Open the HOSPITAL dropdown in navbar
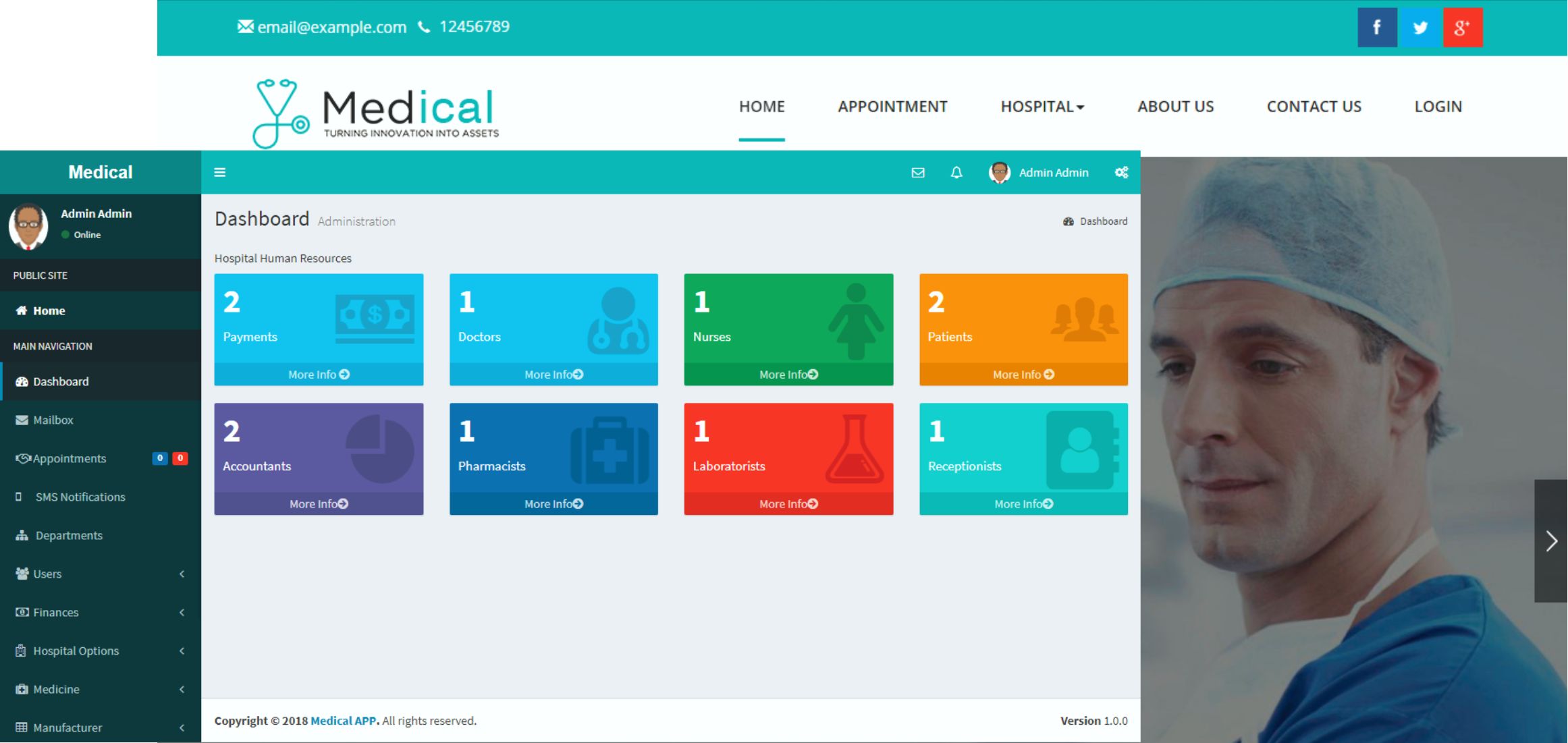 pyautogui.click(x=1042, y=107)
